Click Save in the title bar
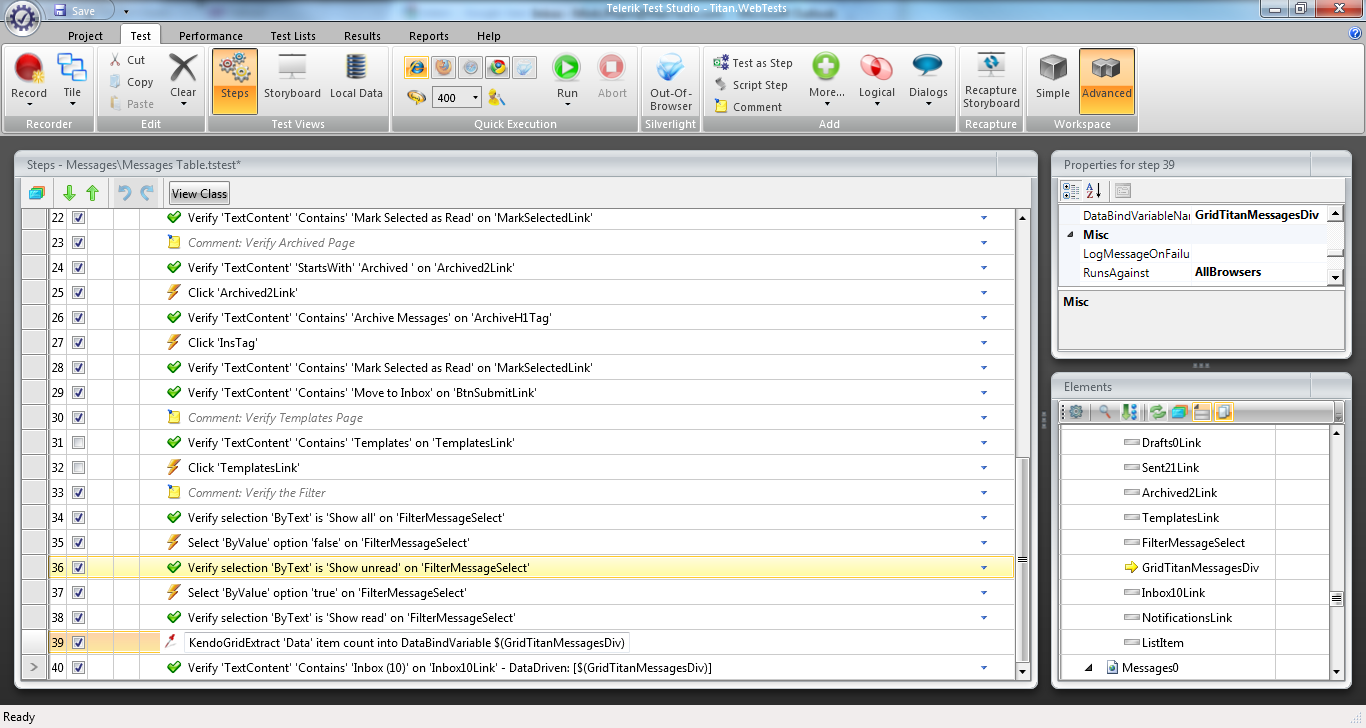This screenshot has width=1366, height=728. tap(75, 11)
